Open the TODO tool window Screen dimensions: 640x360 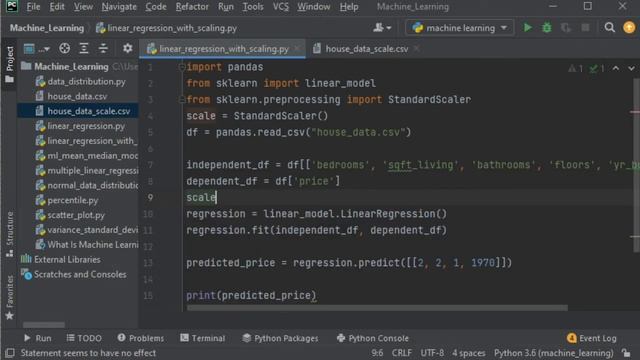click(84, 338)
